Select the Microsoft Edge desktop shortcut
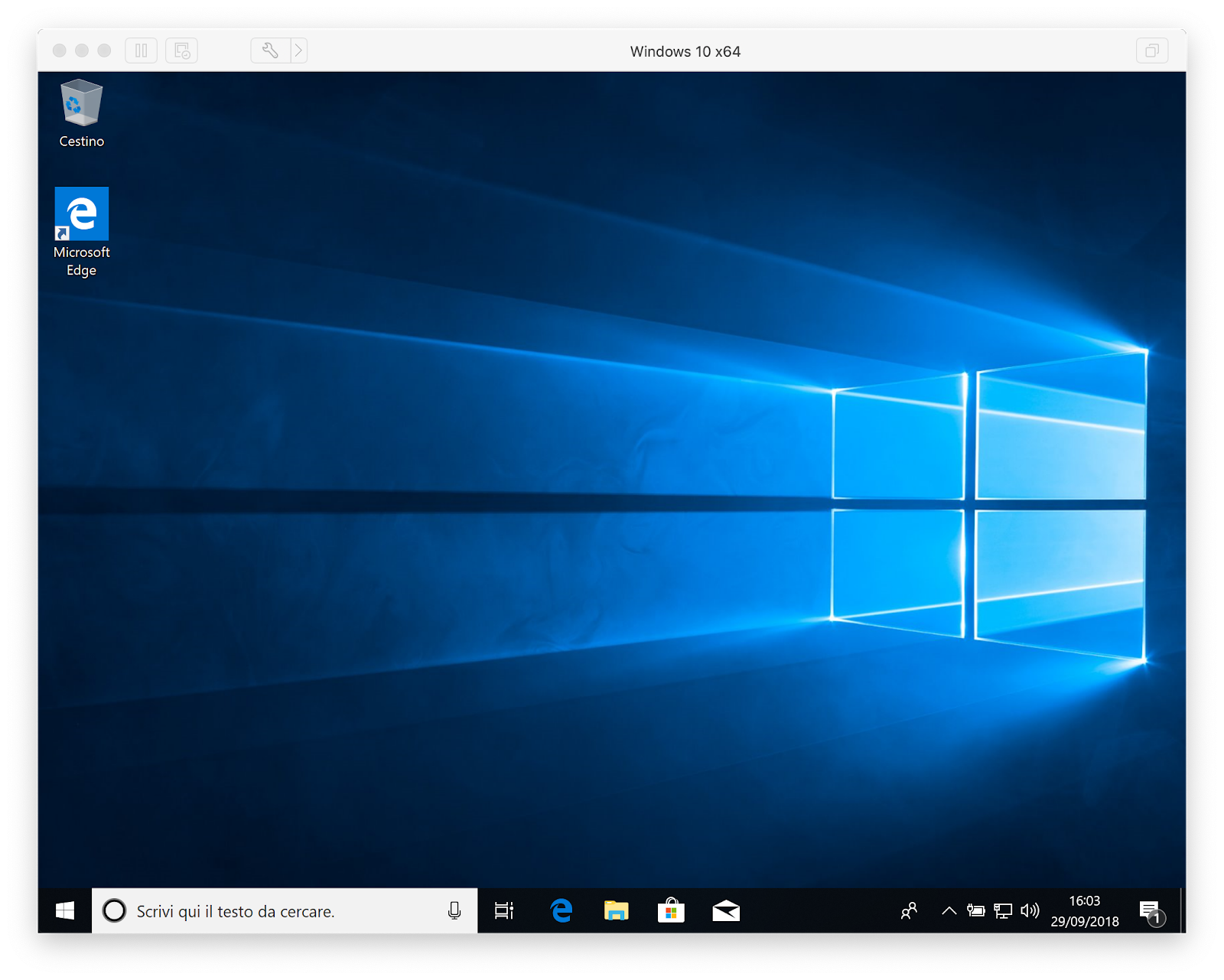Screen dimensions: 1224x980 81,233
